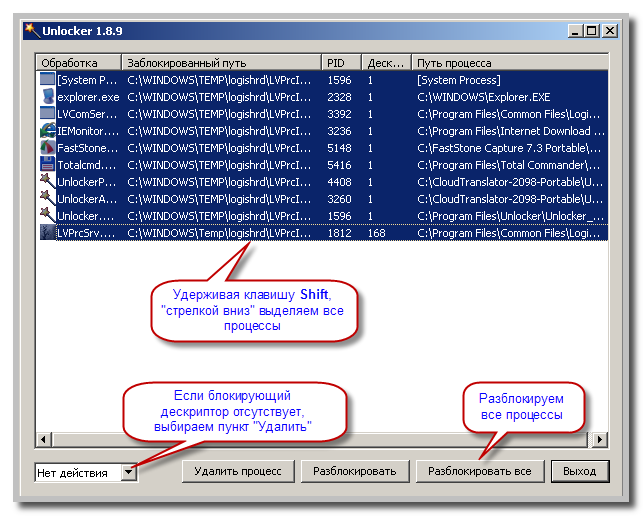Click the 'Разблокировать' button
The height and width of the screenshot is (516, 643).
pos(354,471)
